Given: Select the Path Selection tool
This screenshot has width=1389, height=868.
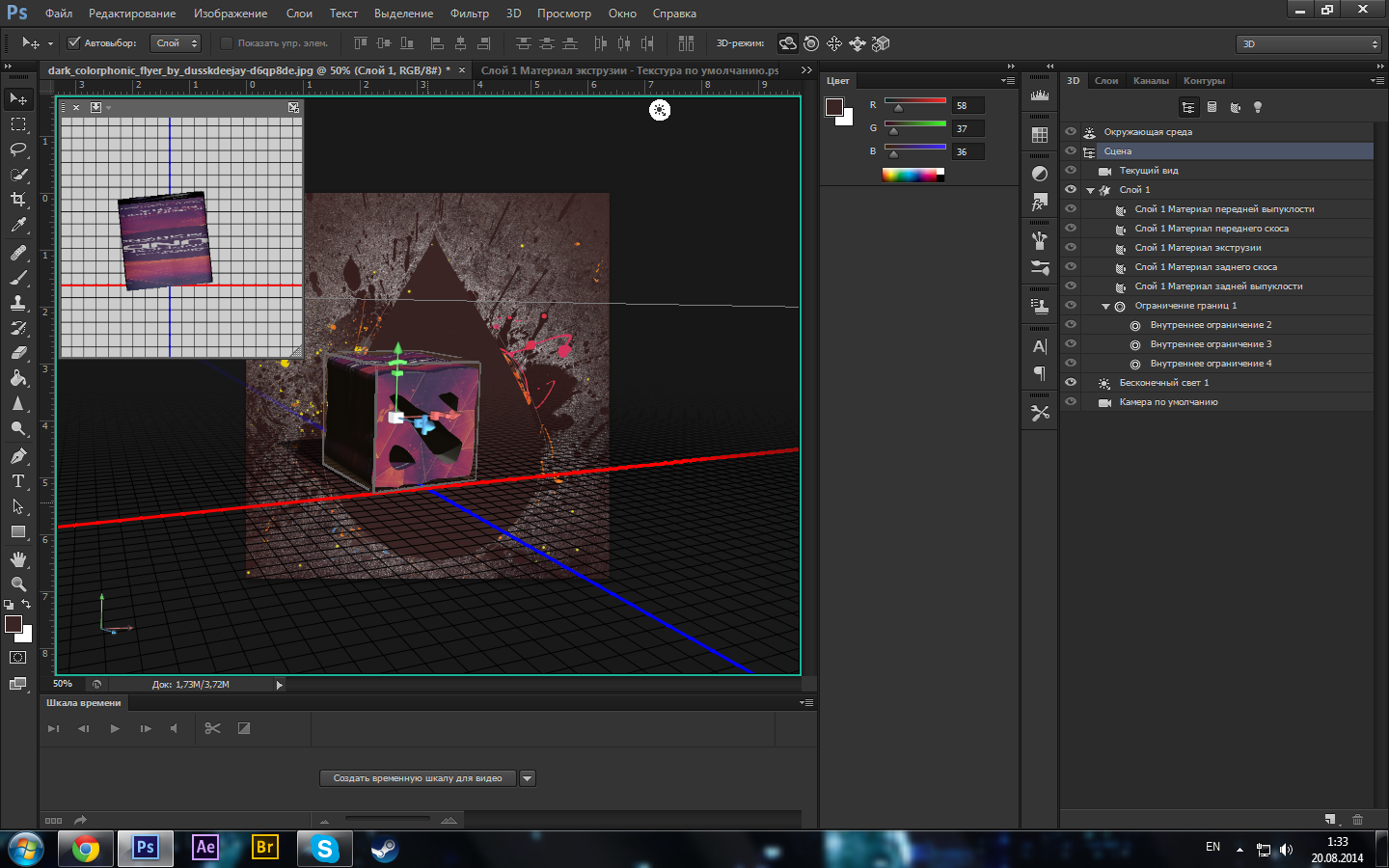Looking at the screenshot, I should coord(18,506).
